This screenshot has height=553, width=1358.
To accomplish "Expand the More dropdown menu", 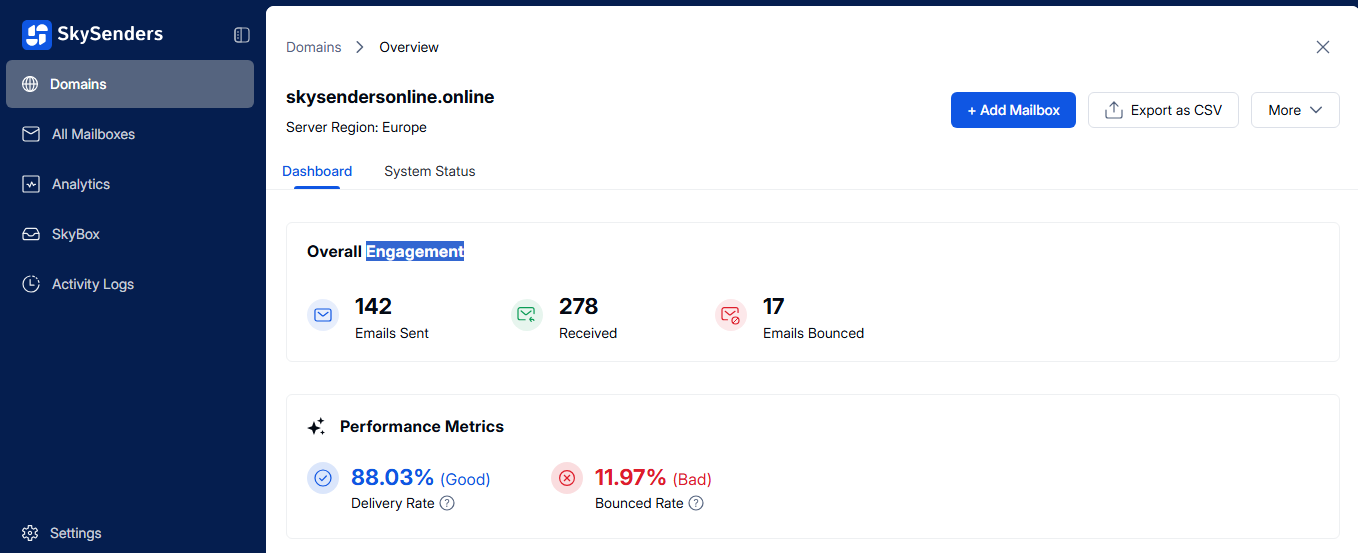I will click(1295, 110).
